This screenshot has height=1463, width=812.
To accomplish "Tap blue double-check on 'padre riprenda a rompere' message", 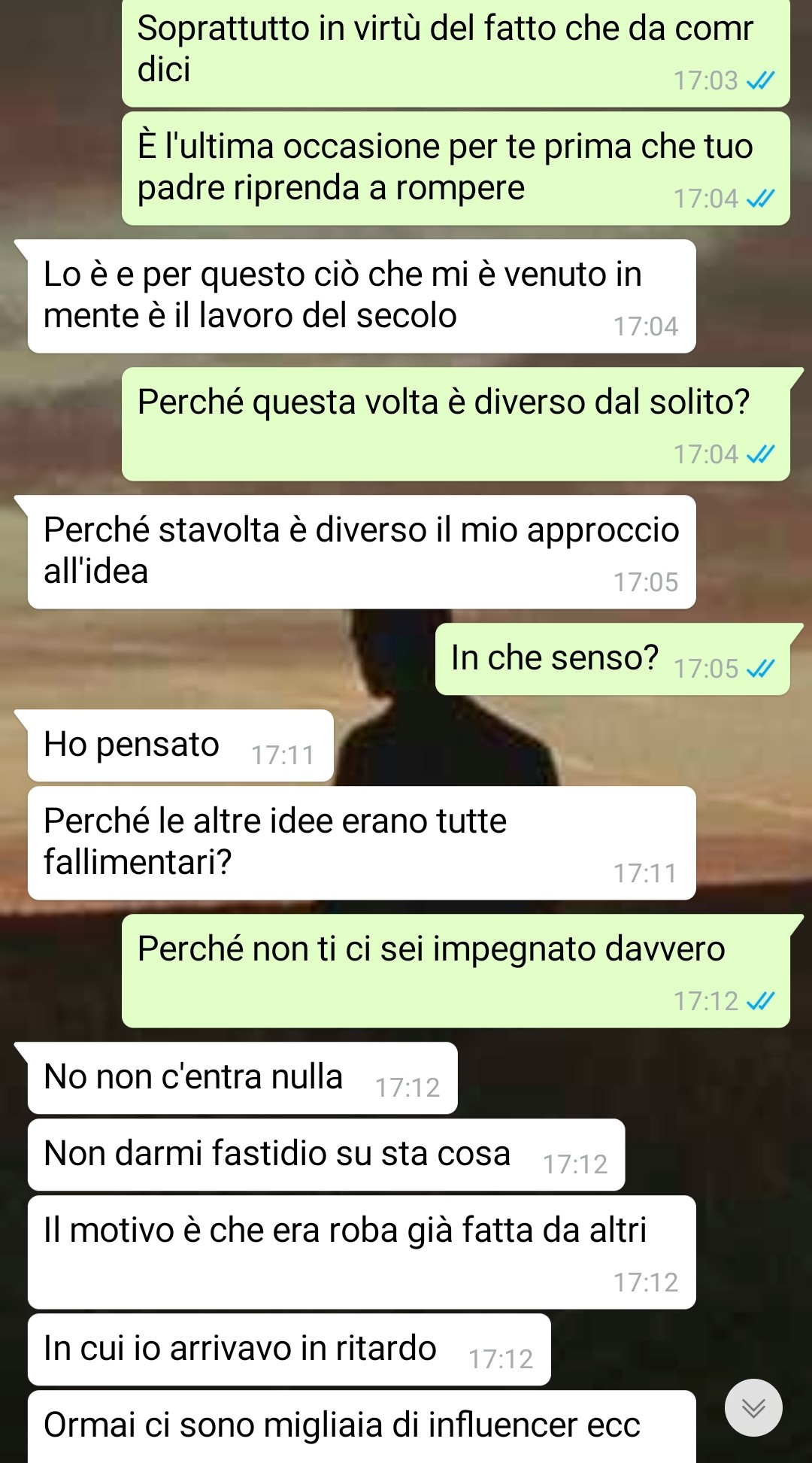I will pos(760,199).
